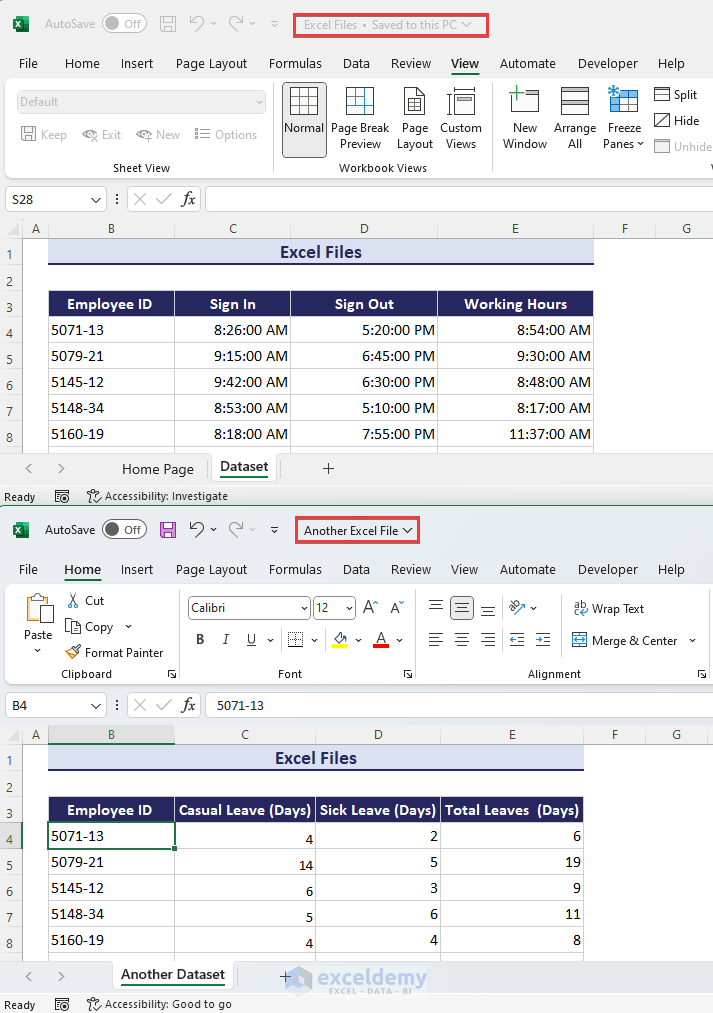
Task: Open Formulas tab in the bottom window
Action: point(295,569)
